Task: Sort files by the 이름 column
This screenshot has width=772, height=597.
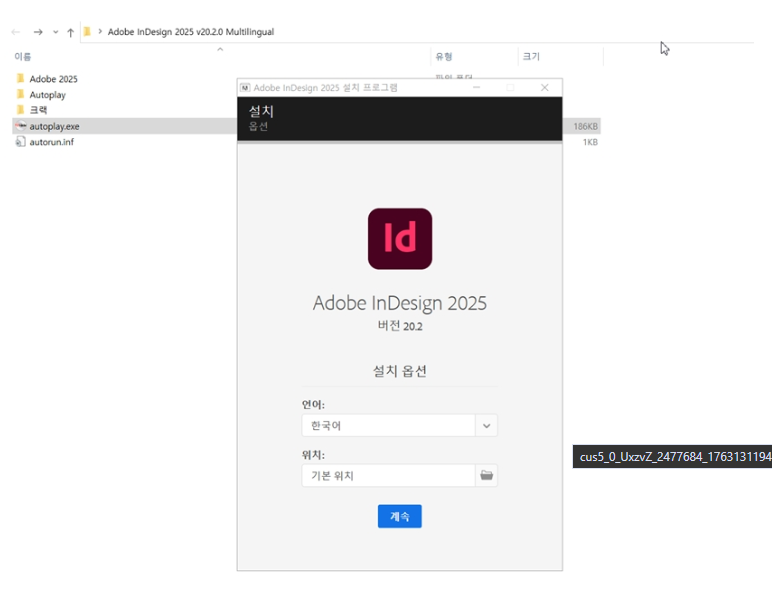Action: tap(23, 57)
